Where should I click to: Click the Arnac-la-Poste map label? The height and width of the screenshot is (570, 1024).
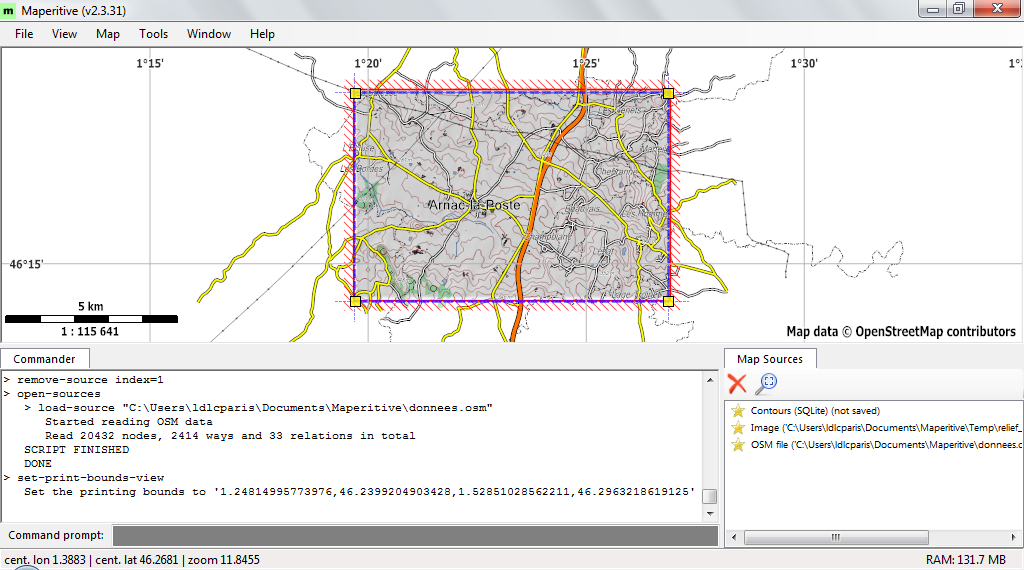pos(474,205)
